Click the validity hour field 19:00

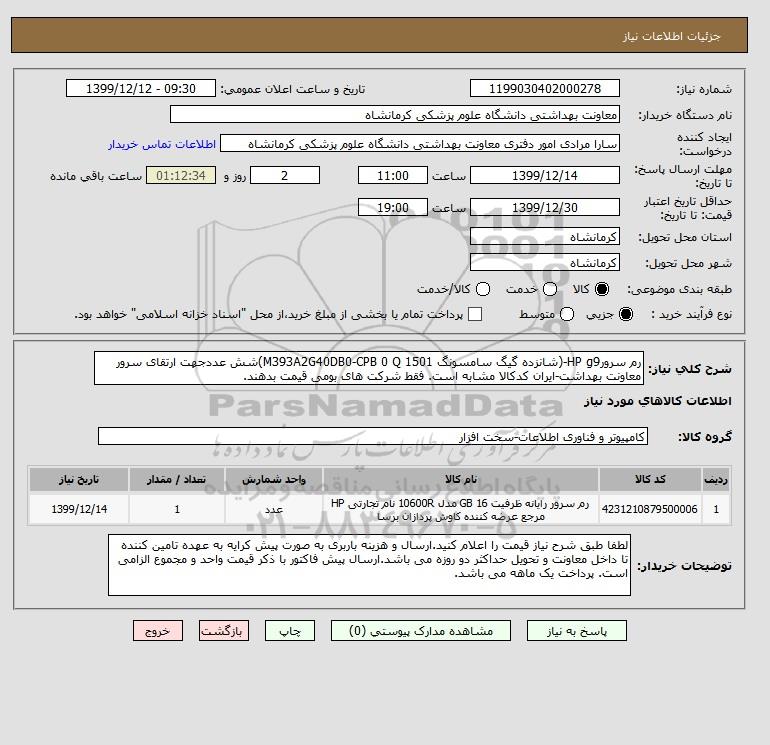click(393, 207)
